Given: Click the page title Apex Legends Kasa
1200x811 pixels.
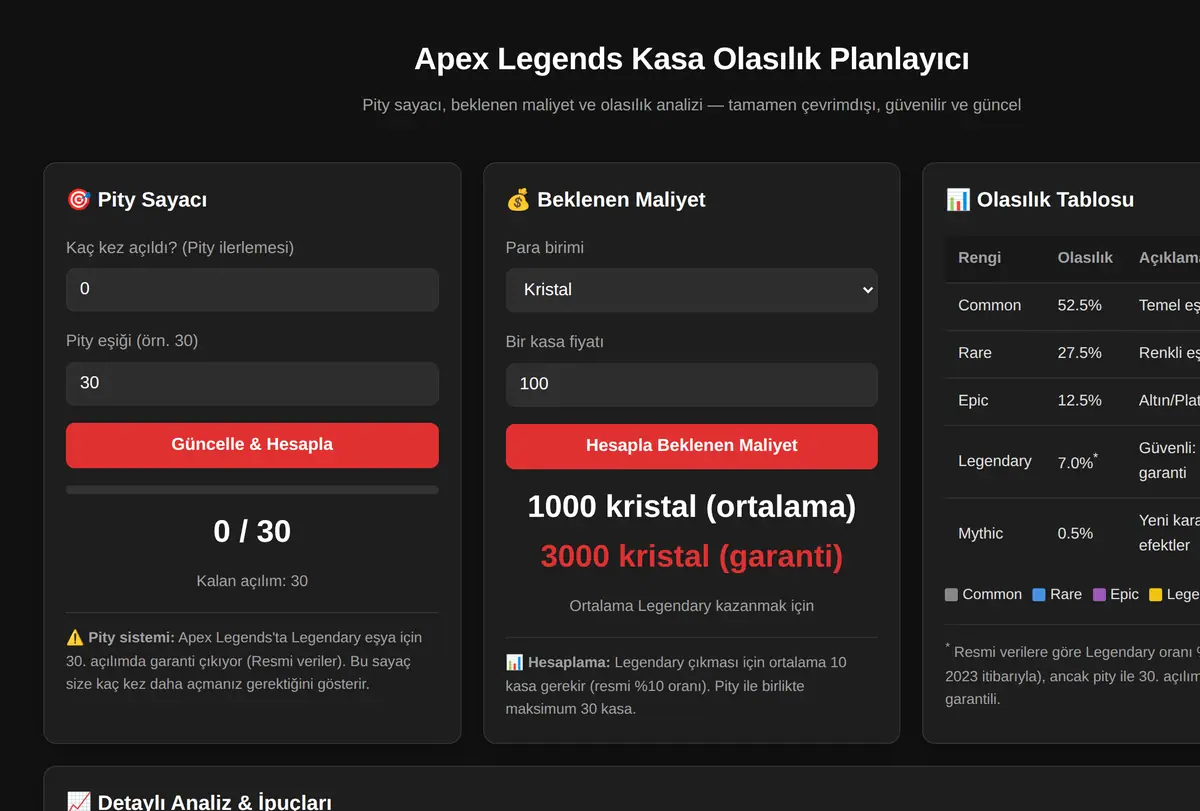Looking at the screenshot, I should tap(691, 59).
